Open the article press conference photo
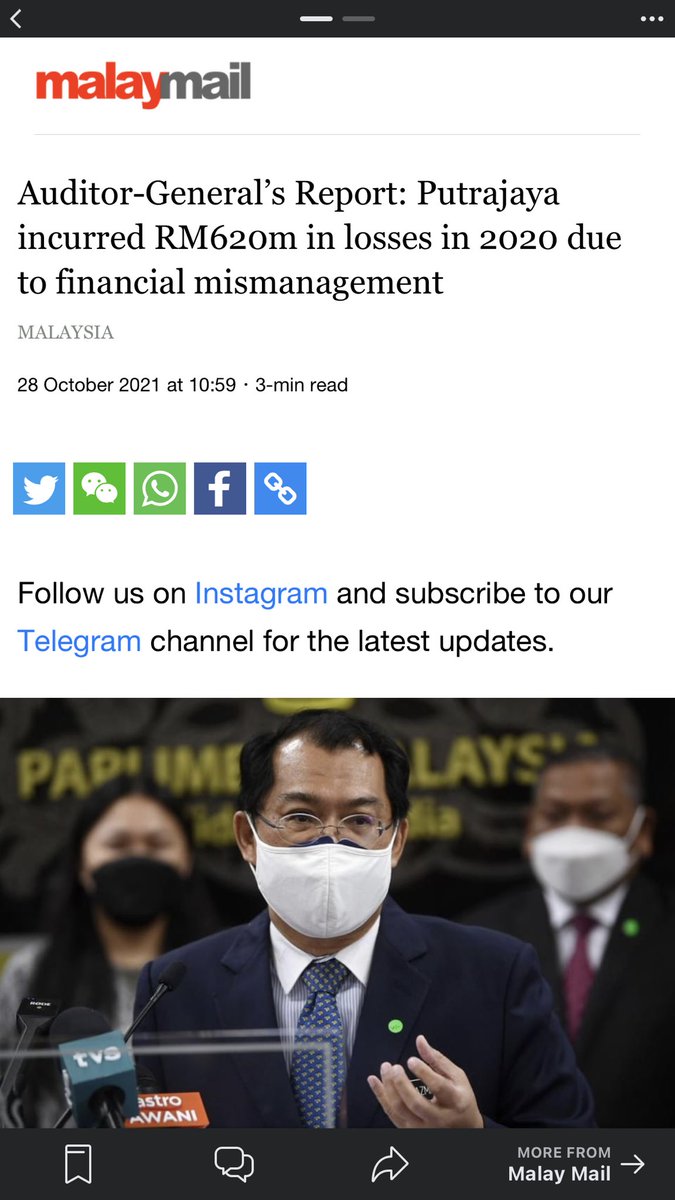Image resolution: width=675 pixels, height=1200 pixels. click(x=337, y=913)
